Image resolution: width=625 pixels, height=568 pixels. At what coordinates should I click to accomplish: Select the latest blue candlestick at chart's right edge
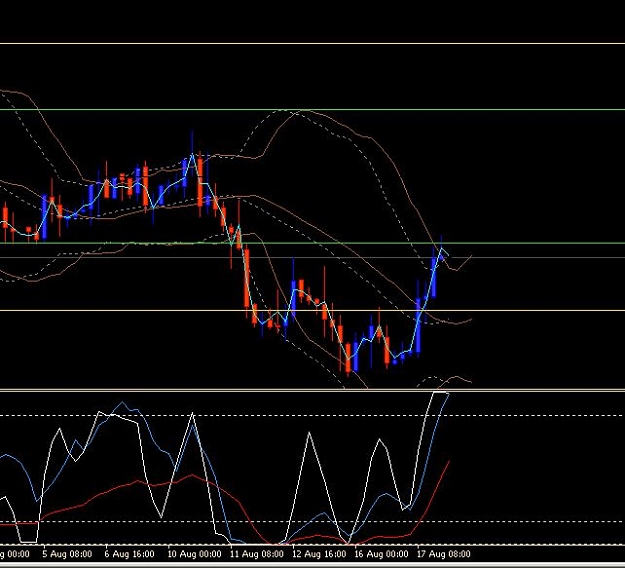(x=441, y=256)
